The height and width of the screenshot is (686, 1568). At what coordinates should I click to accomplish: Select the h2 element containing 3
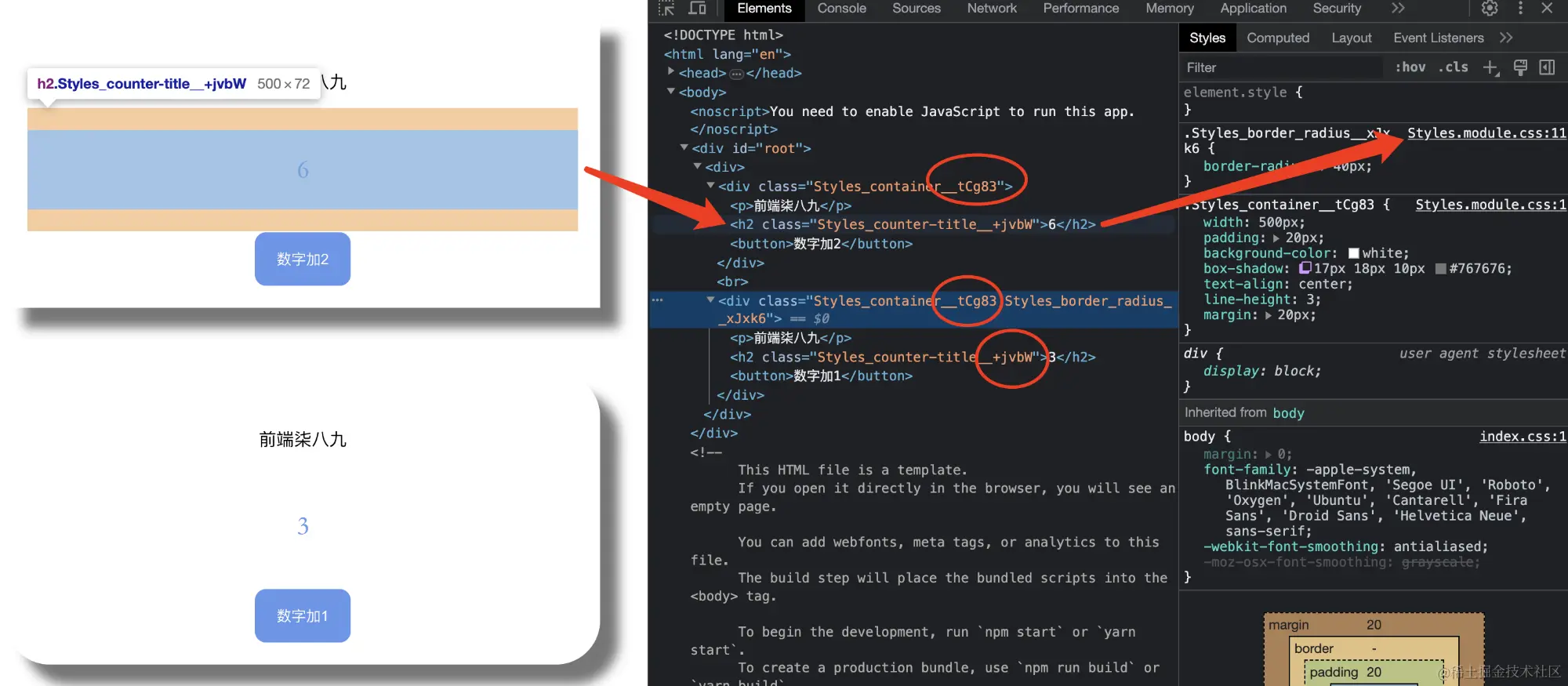pos(913,357)
